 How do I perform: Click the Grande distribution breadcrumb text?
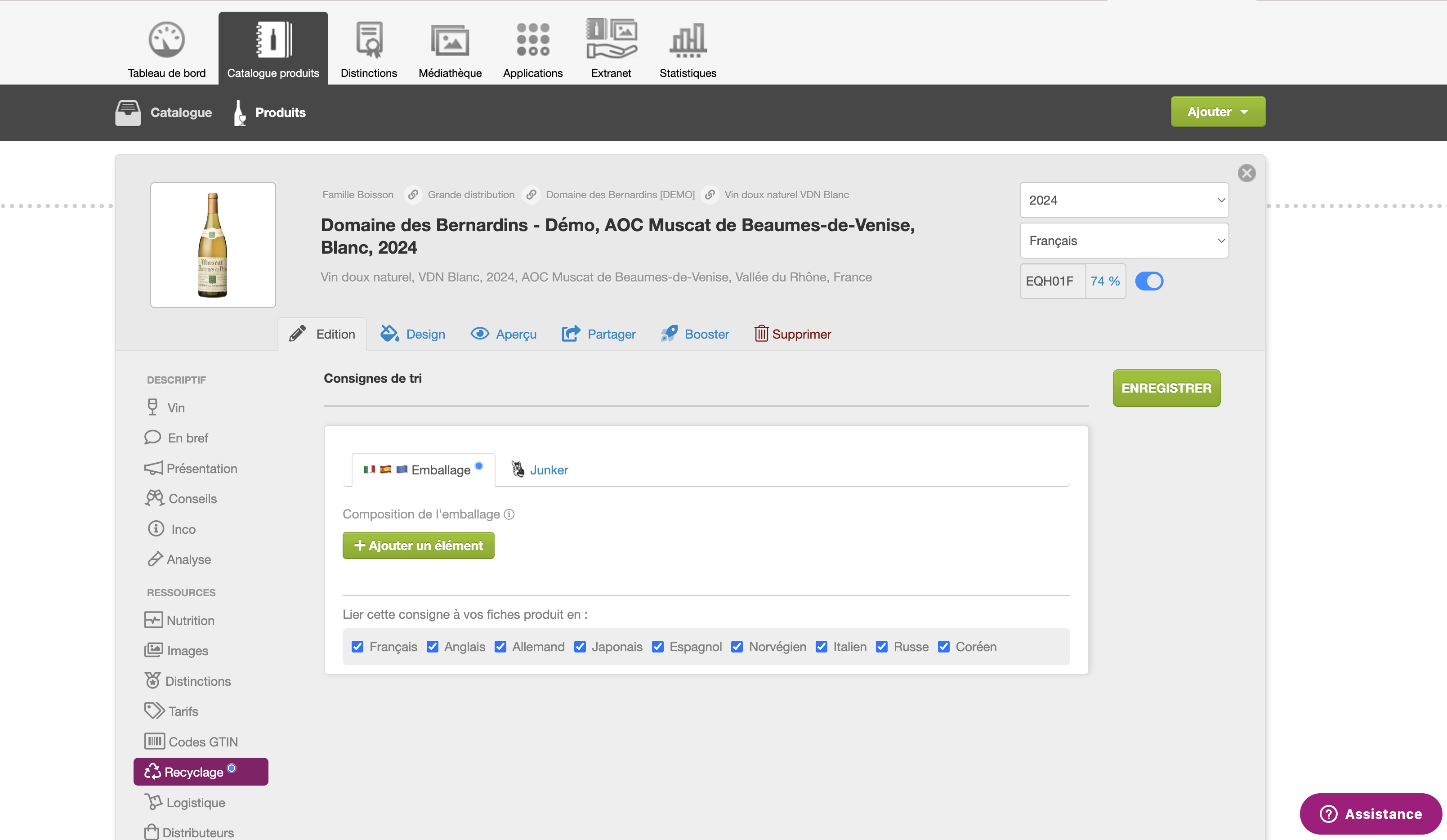pos(471,195)
